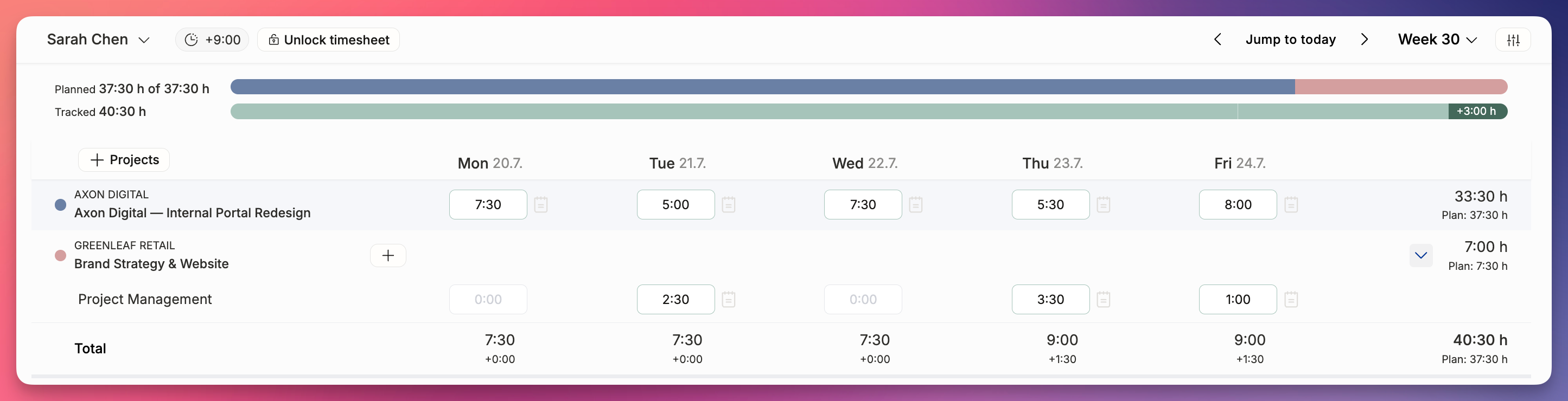Image resolution: width=1568 pixels, height=401 pixels.
Task: Open the Week 30 selector dropdown
Action: click(x=1437, y=40)
